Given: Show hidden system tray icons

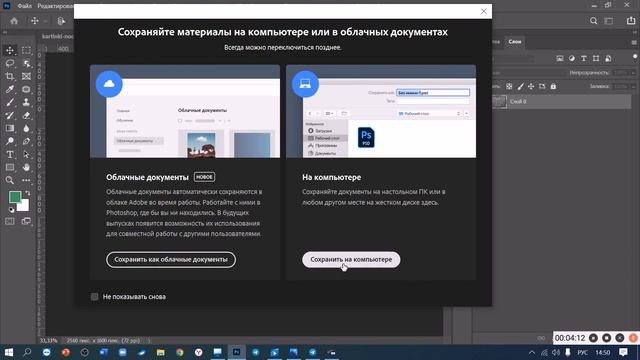Looking at the screenshot, I should tap(531, 352).
